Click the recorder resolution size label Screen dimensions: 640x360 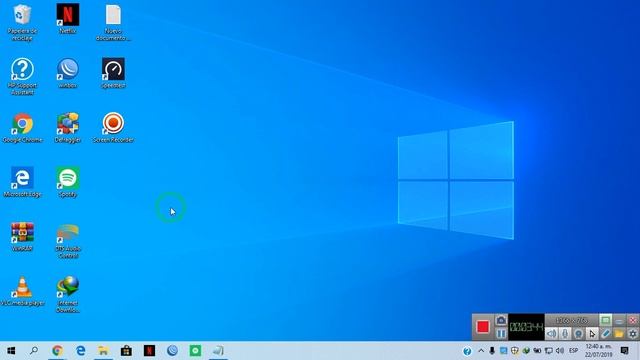[571, 320]
